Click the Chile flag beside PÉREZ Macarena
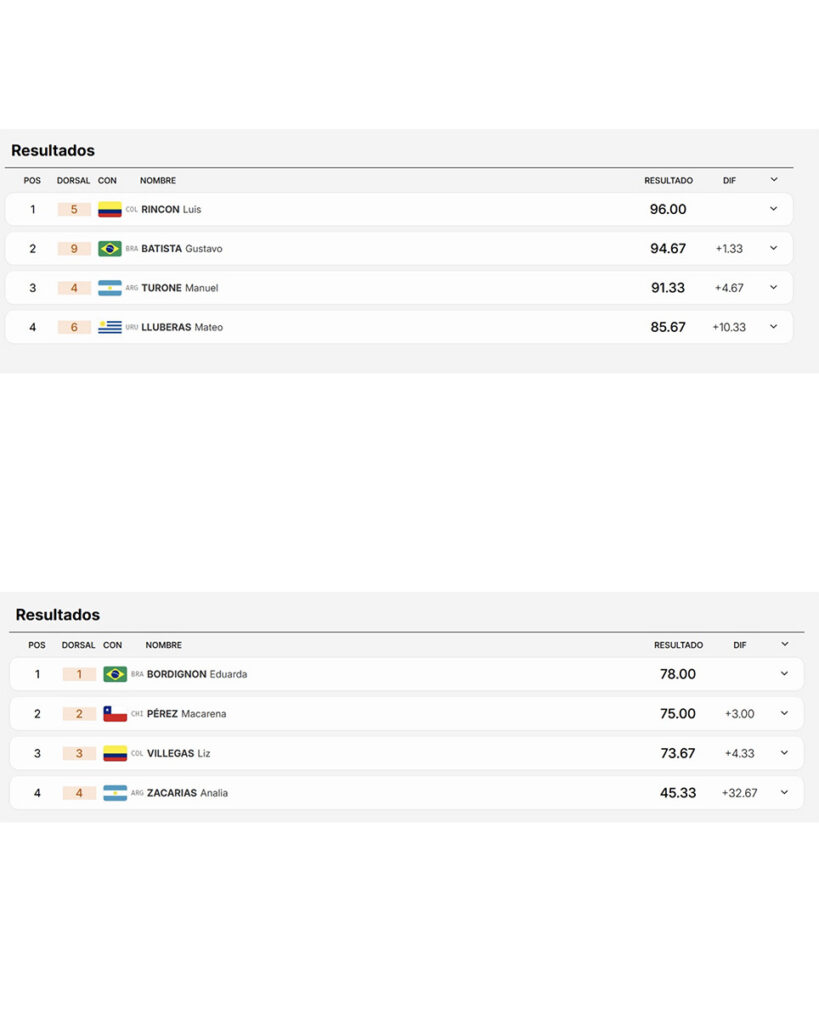The height and width of the screenshot is (1024, 819). (x=115, y=714)
